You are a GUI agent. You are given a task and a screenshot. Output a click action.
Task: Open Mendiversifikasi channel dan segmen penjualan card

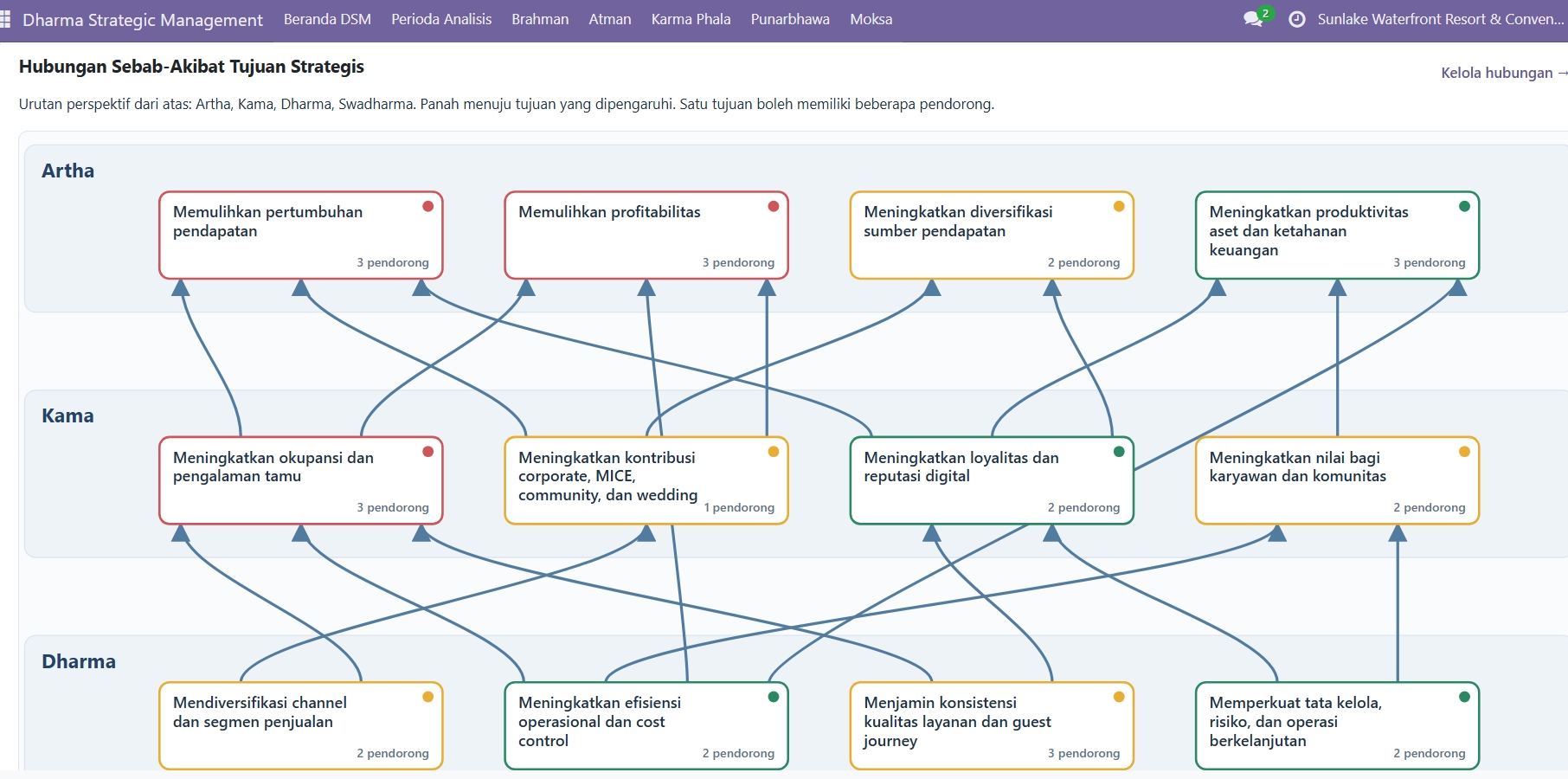tap(301, 725)
